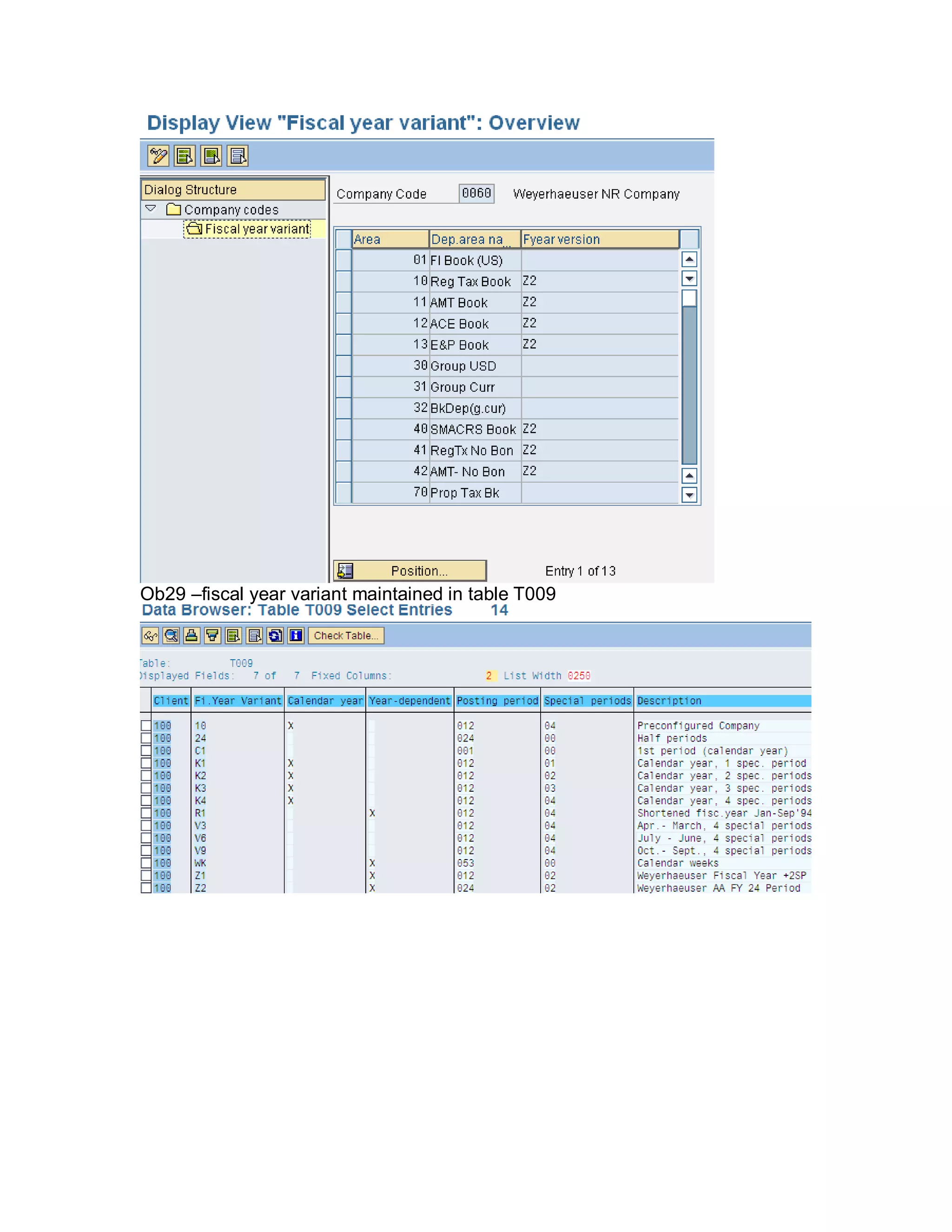The image size is (952, 1232).
Task: Click the Dep.area na column header
Action: (475, 239)
